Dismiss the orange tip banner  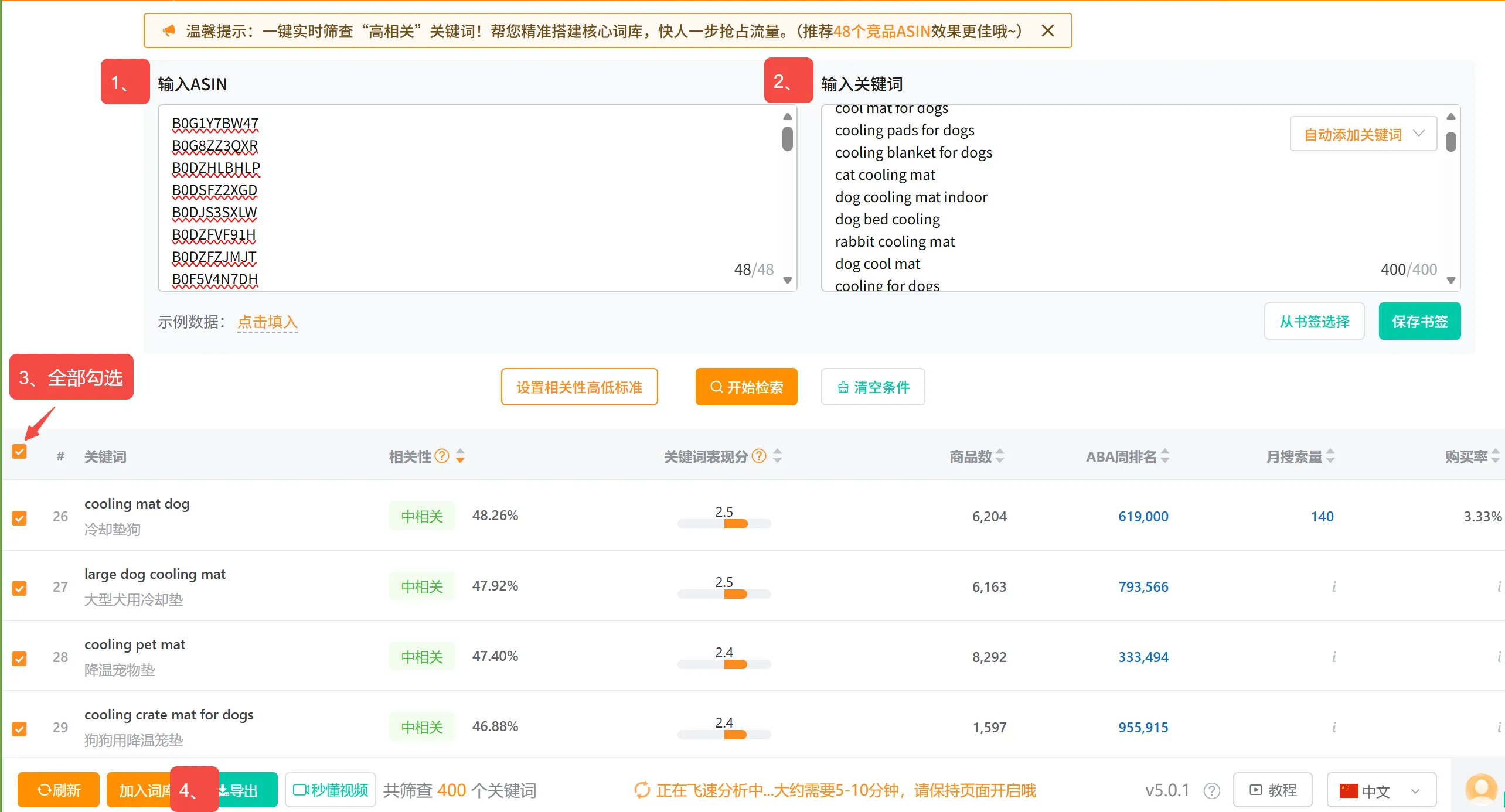pyautogui.click(x=1047, y=30)
